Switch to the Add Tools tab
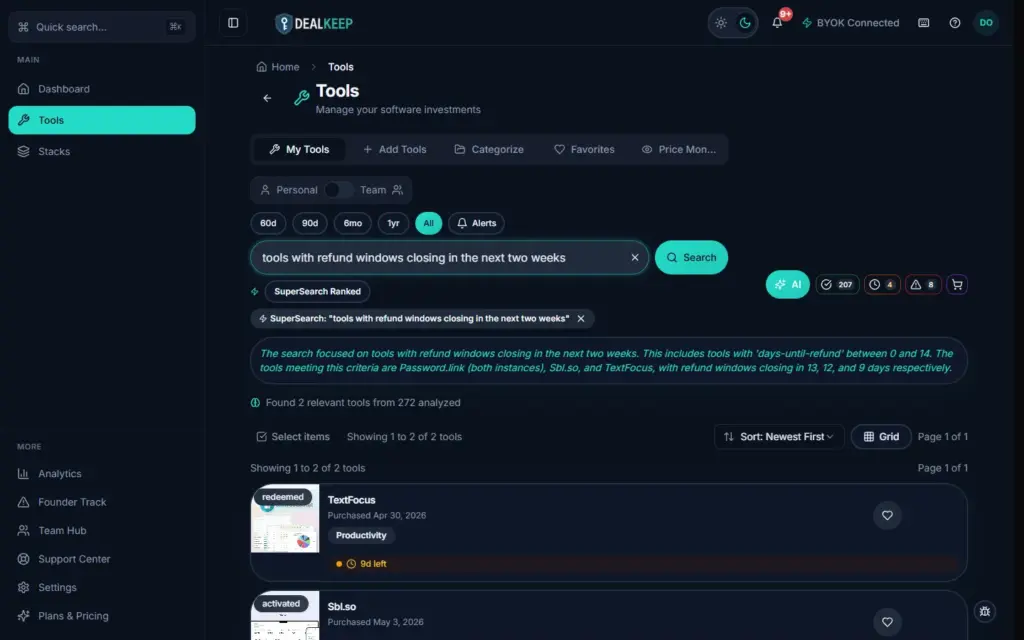Viewport: 1024px width, 640px height. [x=394, y=150]
